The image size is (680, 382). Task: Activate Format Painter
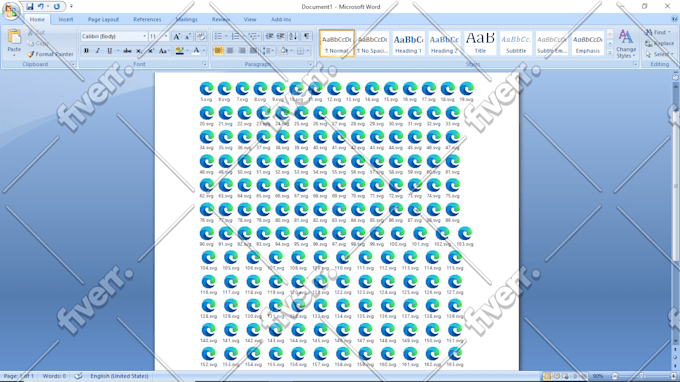click(x=50, y=54)
